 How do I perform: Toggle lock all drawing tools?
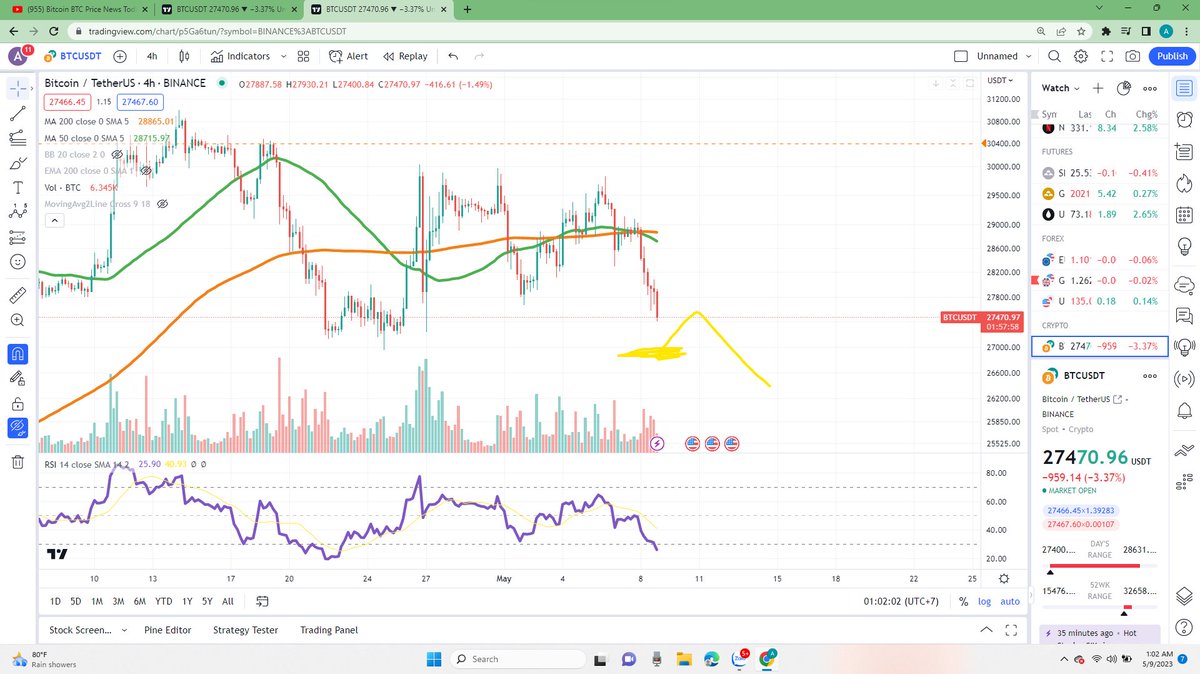18,404
